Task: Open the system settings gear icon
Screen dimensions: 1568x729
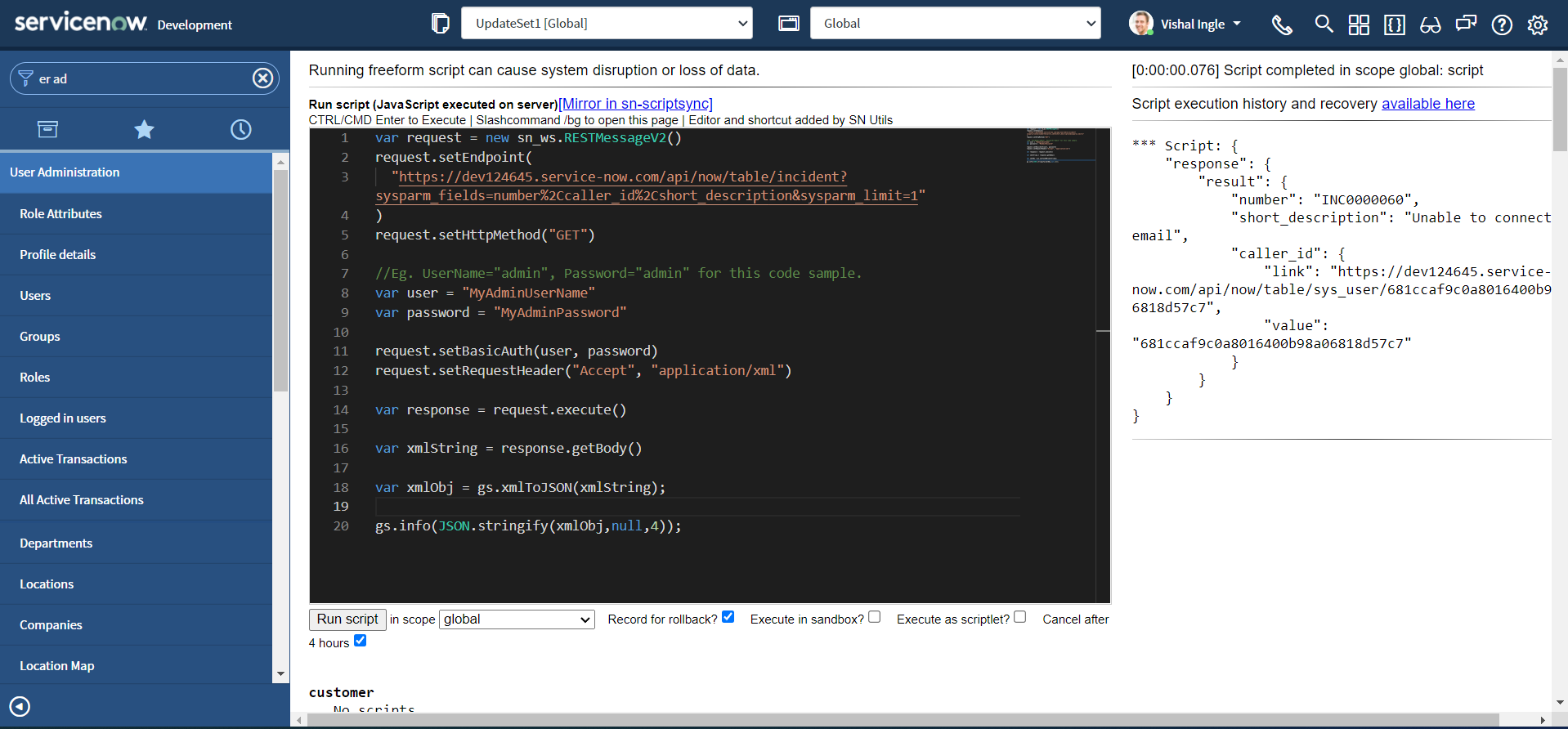Action: point(1538,25)
